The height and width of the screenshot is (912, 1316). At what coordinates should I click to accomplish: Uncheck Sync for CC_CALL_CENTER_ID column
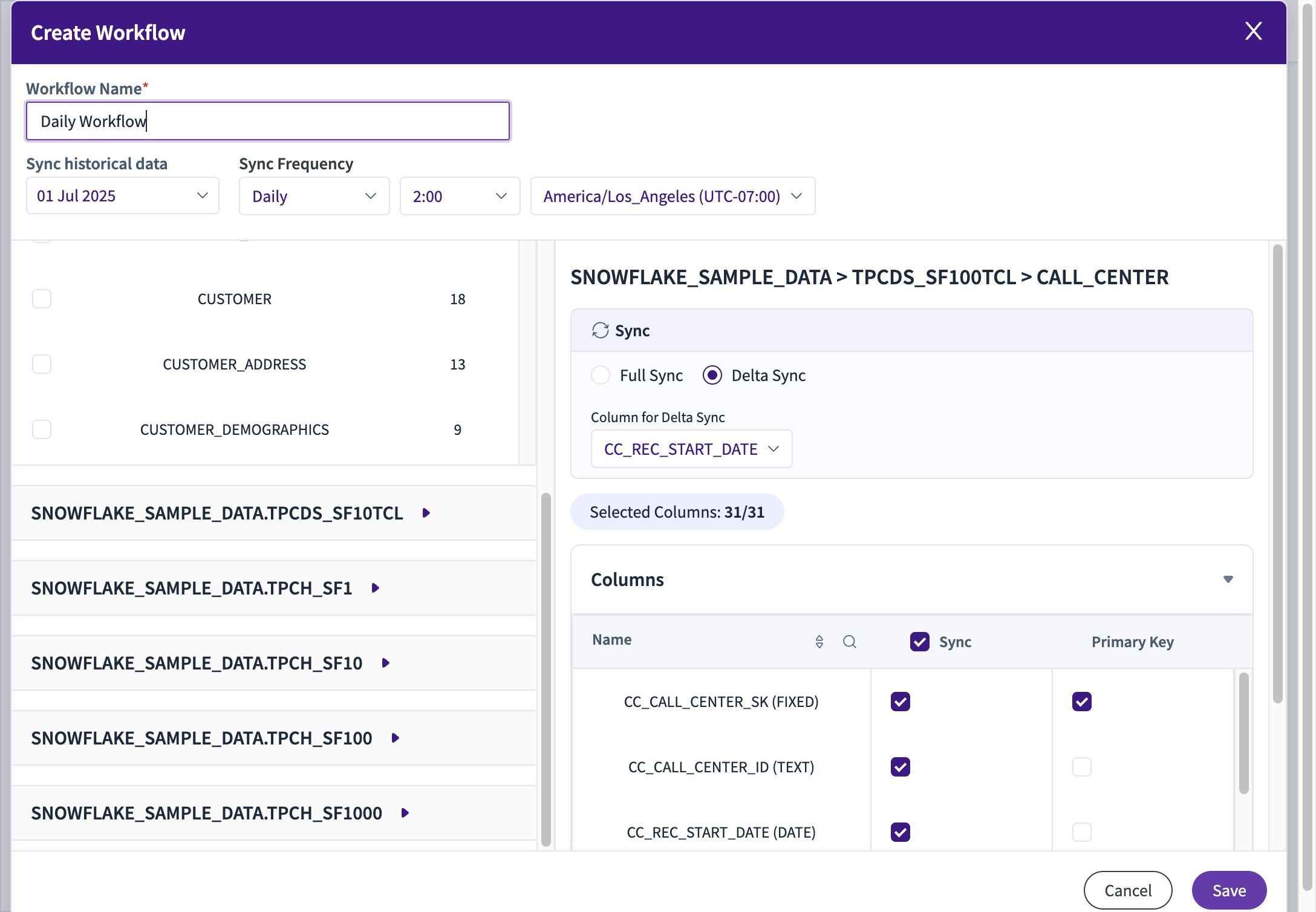pos(900,767)
